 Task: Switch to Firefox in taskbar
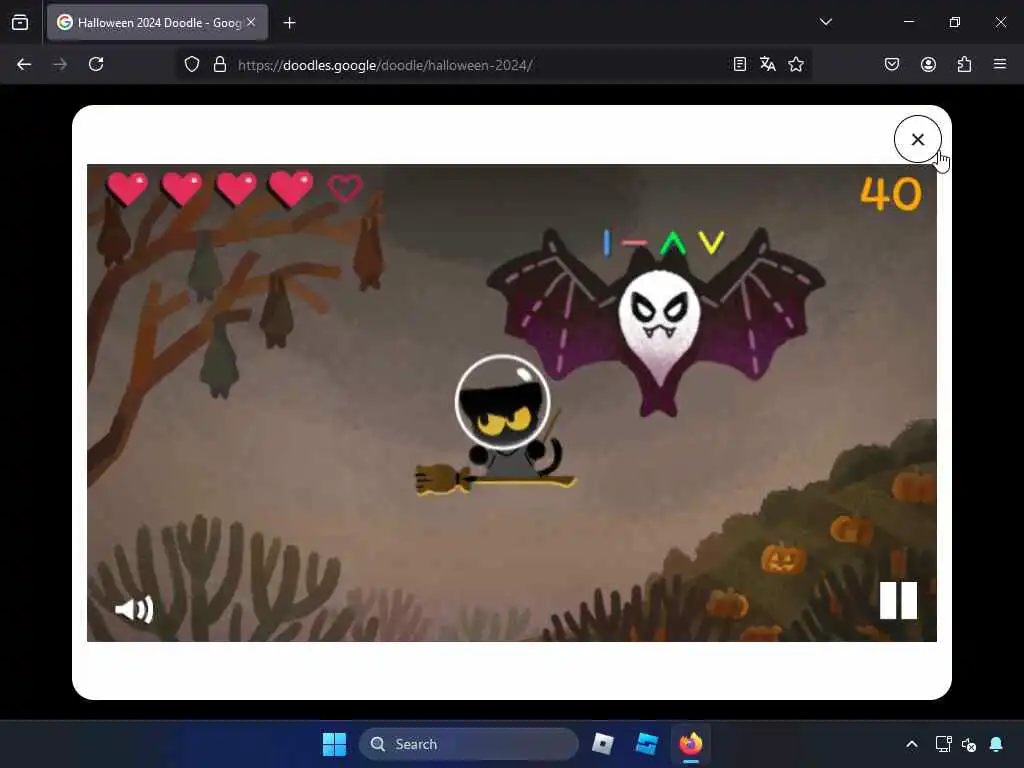[690, 744]
